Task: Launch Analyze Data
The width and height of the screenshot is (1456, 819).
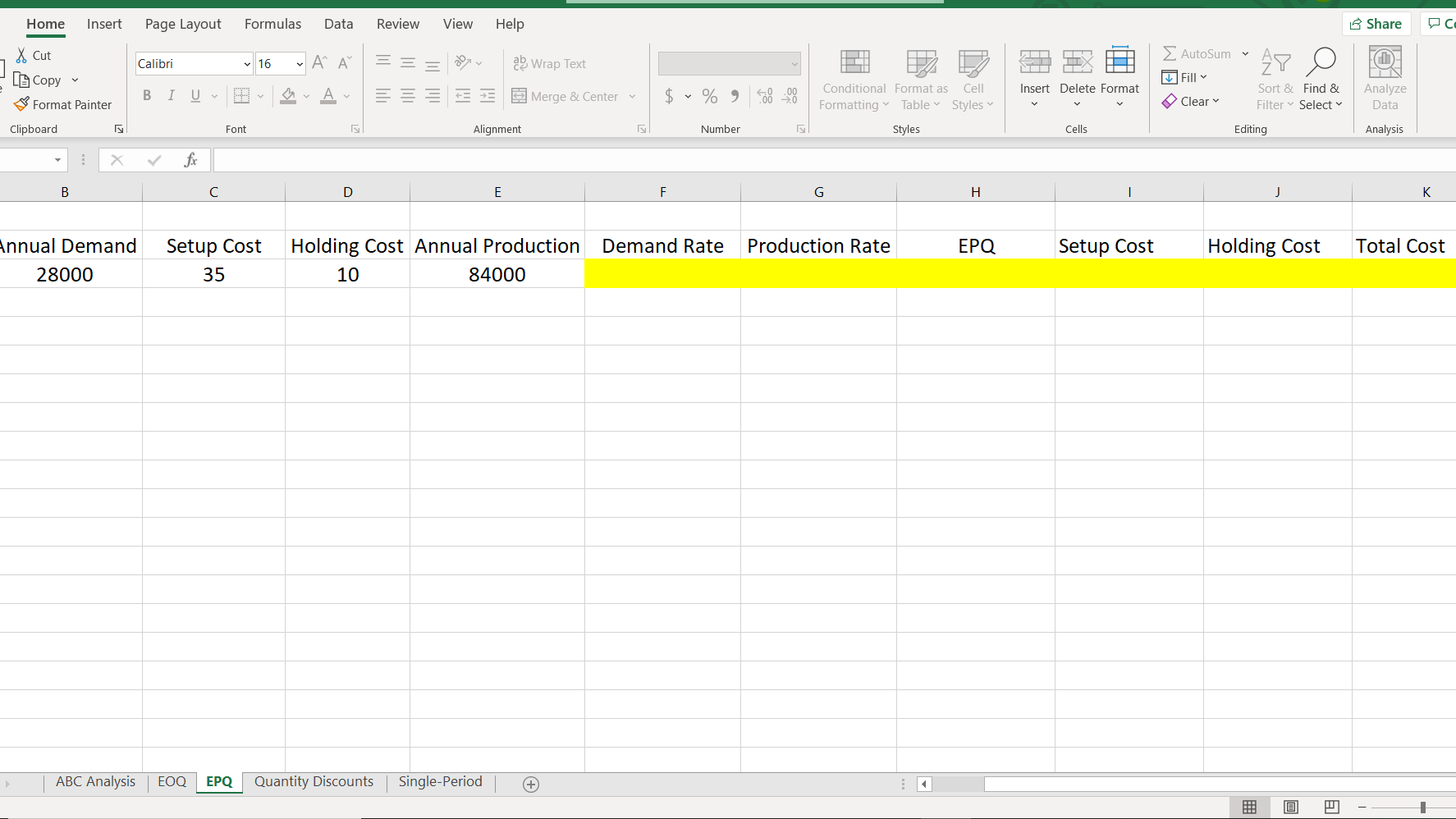Action: click(x=1385, y=80)
